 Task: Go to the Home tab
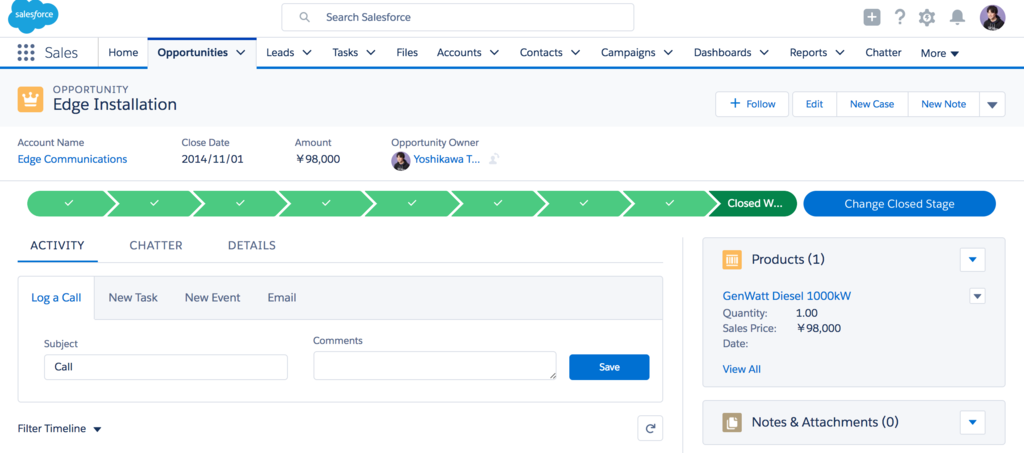(123, 53)
